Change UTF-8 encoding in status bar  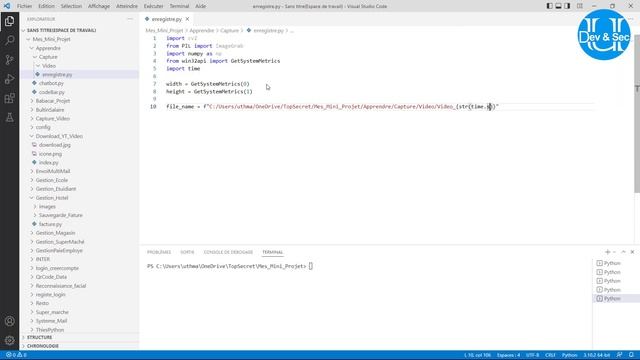point(532,355)
